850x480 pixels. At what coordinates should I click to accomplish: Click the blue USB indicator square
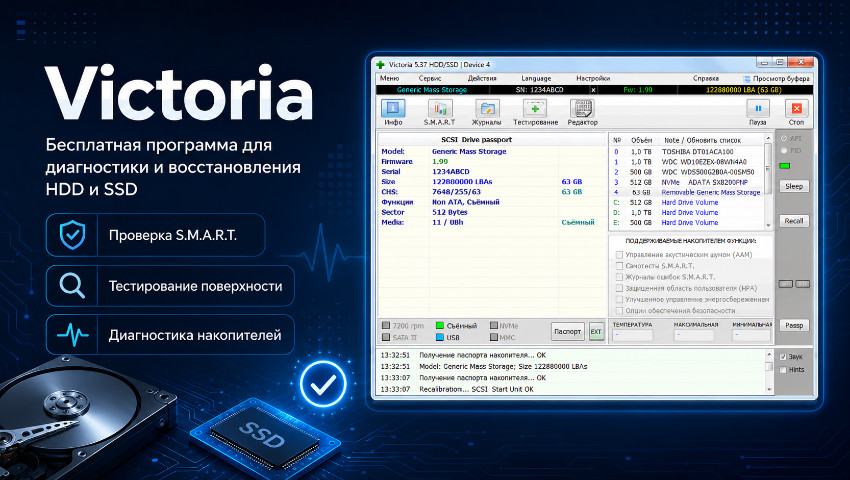pyautogui.click(x=440, y=337)
